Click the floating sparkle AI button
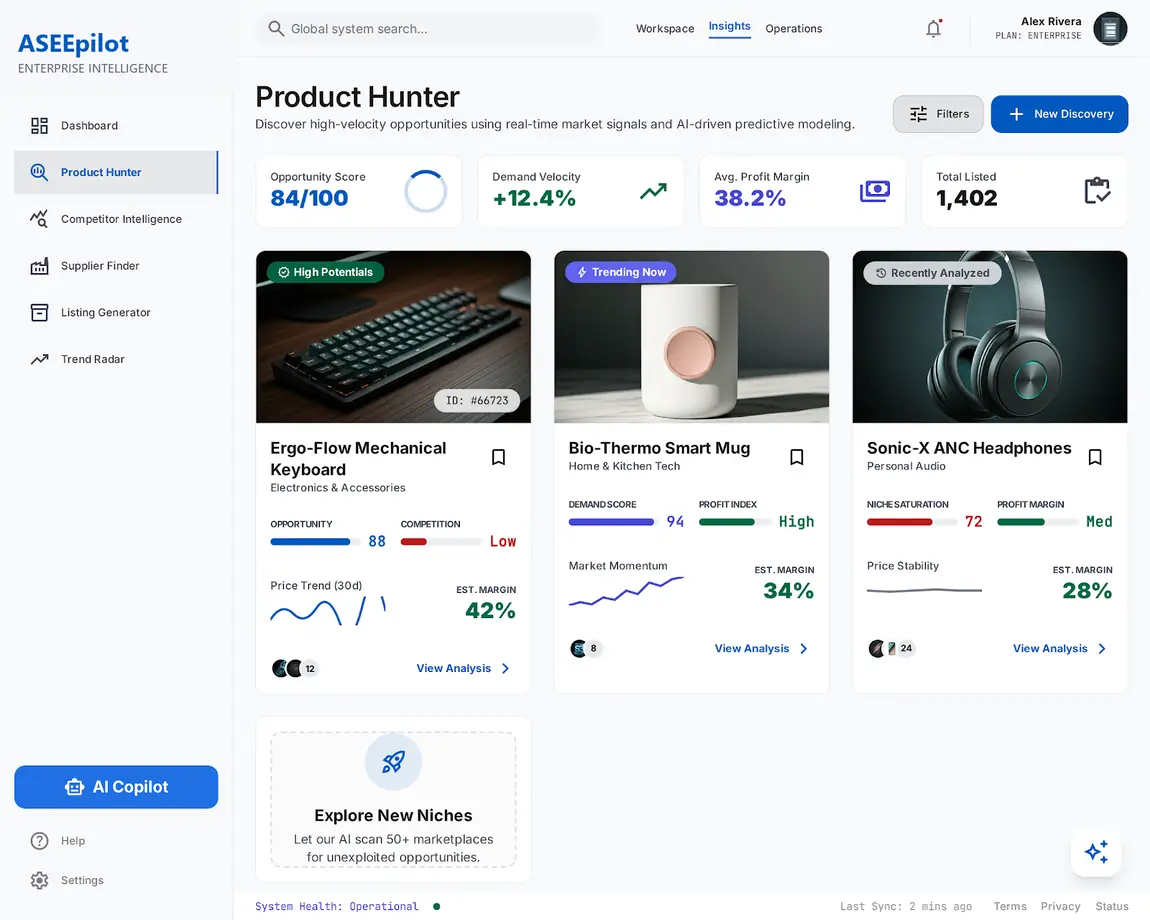Image resolution: width=1150 pixels, height=920 pixels. pyautogui.click(x=1096, y=852)
